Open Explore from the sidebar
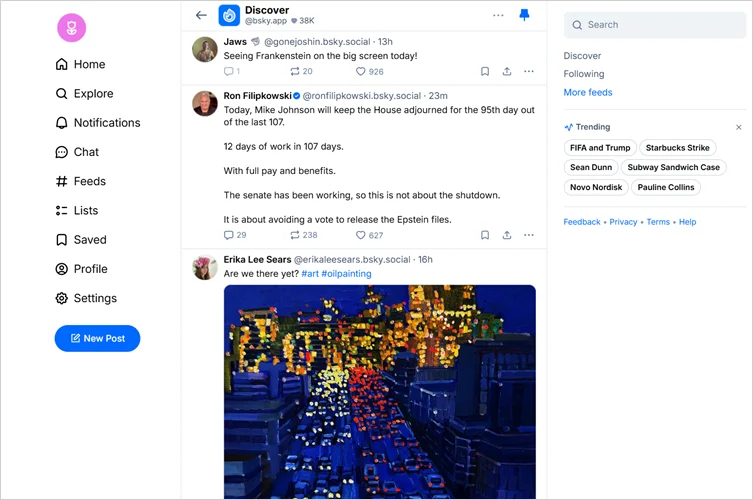 click(85, 94)
